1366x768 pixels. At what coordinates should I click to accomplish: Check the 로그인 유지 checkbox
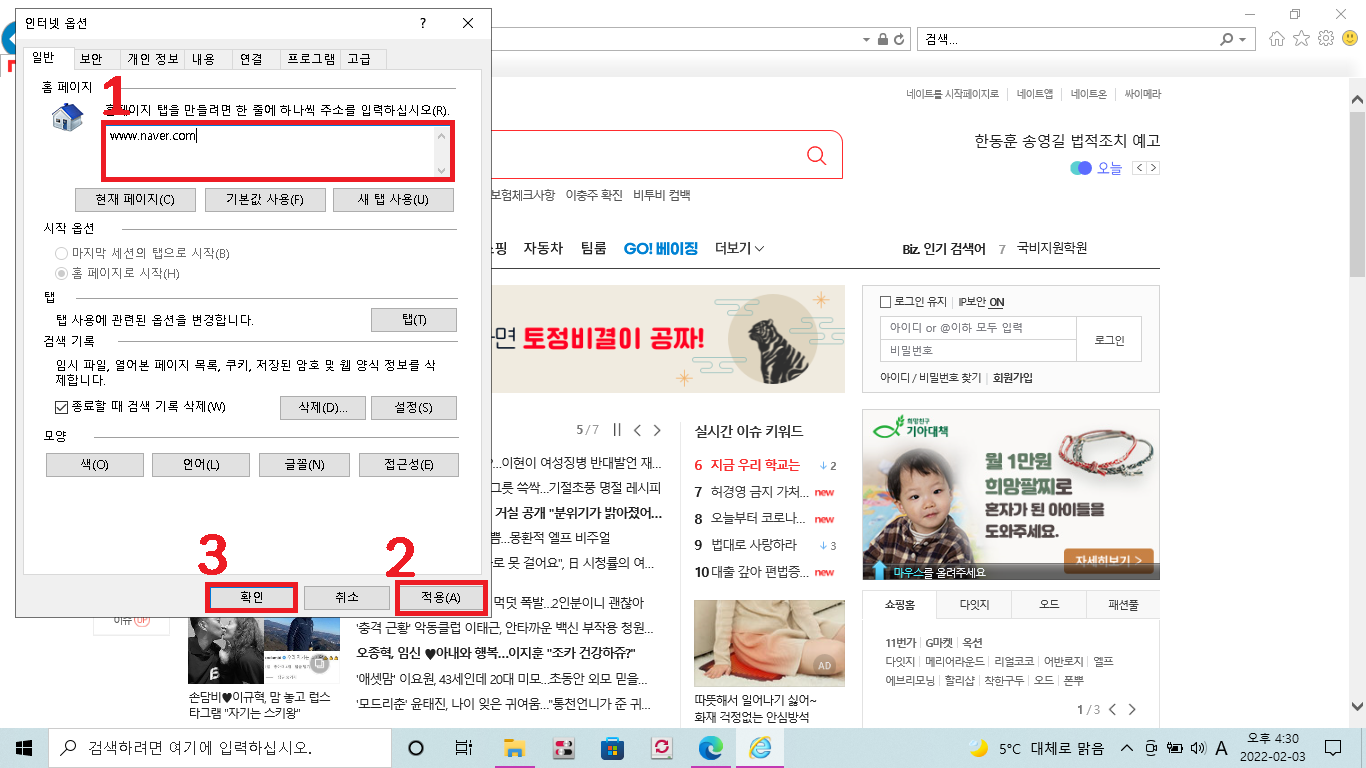(885, 302)
